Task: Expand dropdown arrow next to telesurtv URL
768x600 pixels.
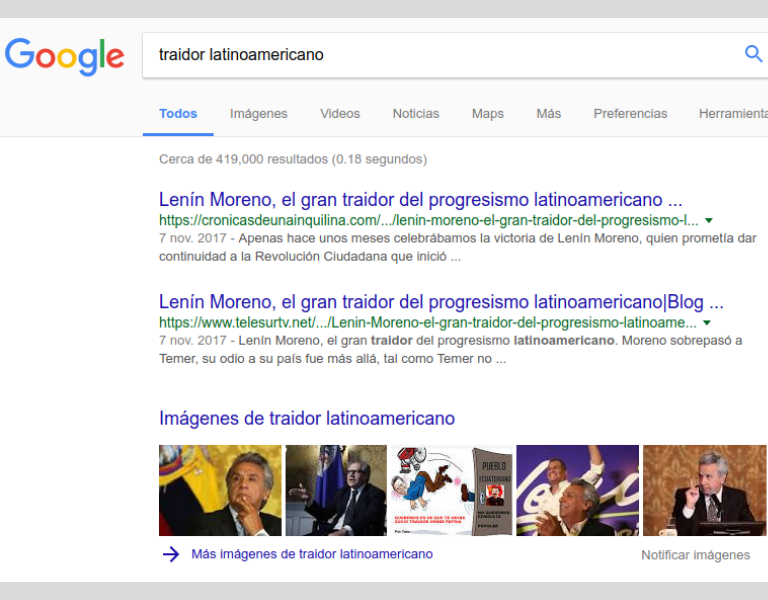Action: point(707,323)
